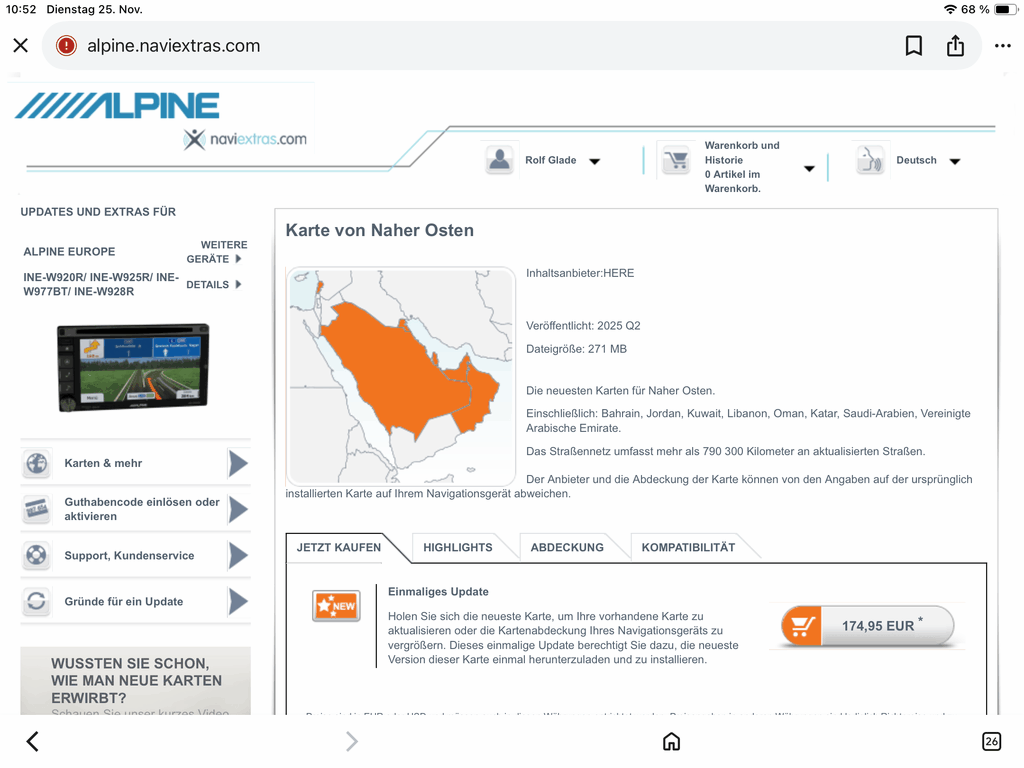Viewport: 1024px width, 768px height.
Task: Click the Naher Osten map thumbnail
Action: click(x=400, y=375)
